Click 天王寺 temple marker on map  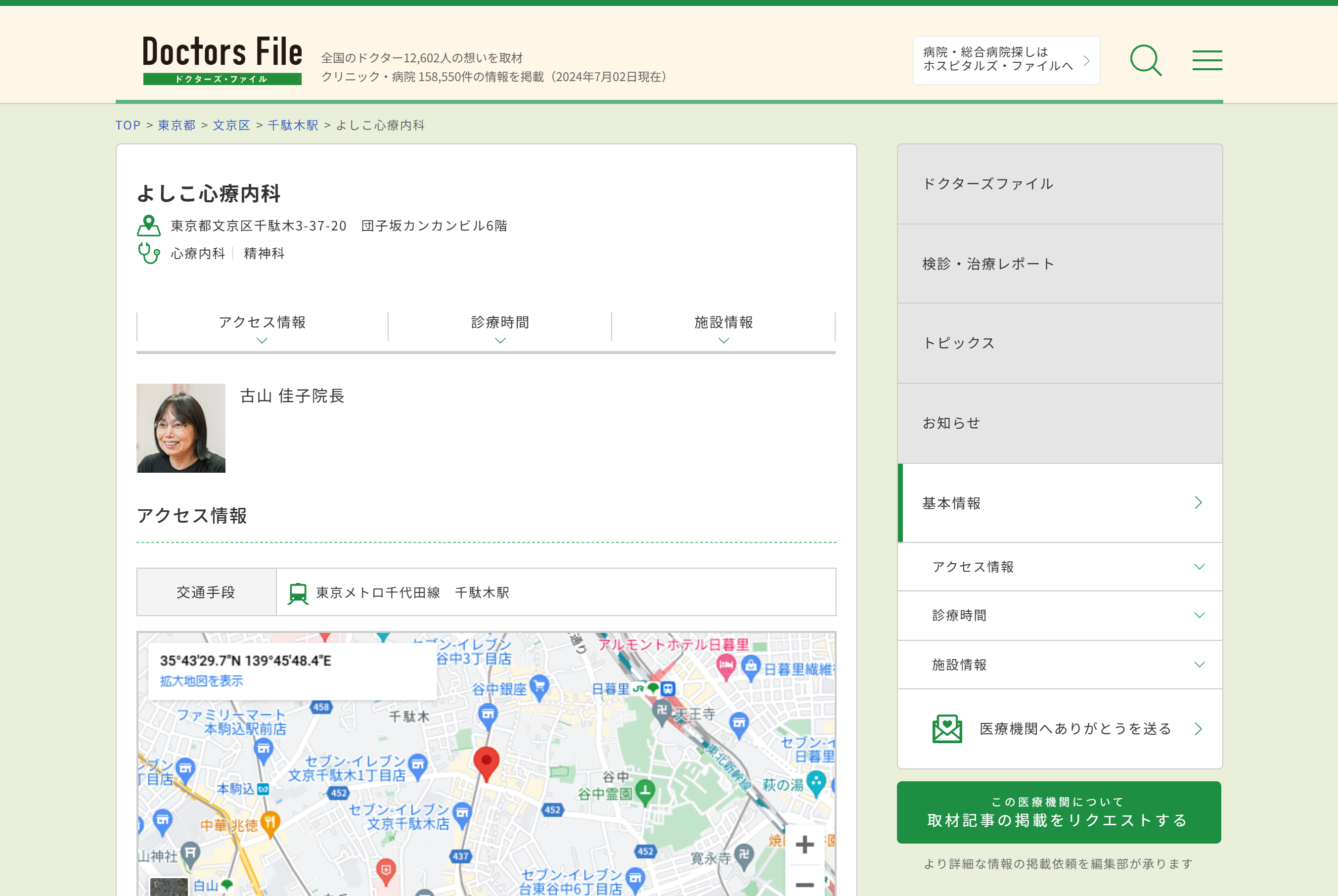click(662, 713)
